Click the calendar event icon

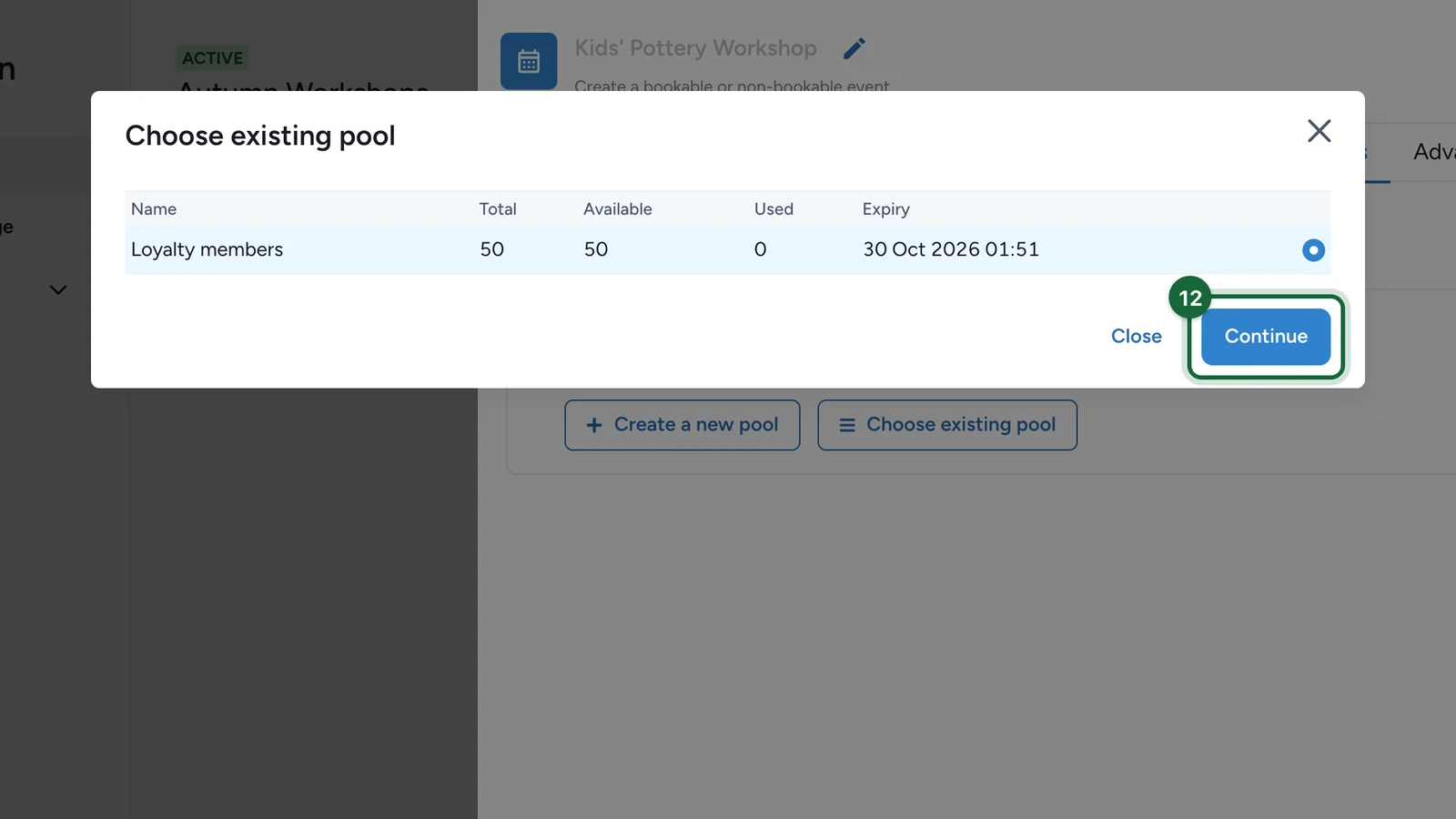(x=529, y=61)
